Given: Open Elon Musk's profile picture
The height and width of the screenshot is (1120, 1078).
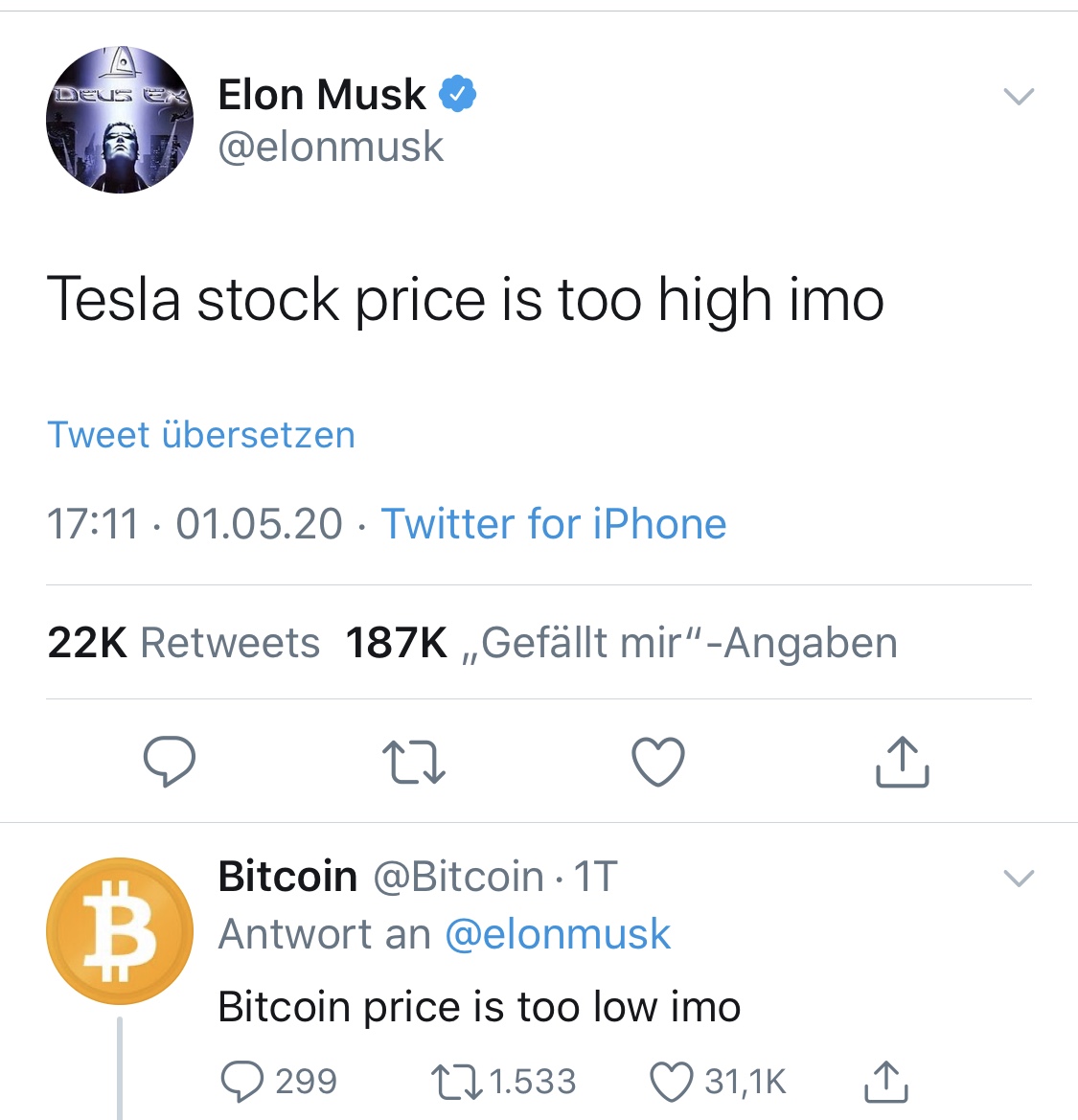Looking at the screenshot, I should tap(120, 120).
